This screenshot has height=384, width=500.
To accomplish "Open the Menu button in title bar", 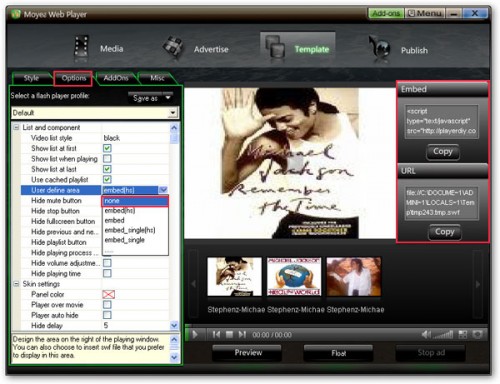I will coord(425,13).
